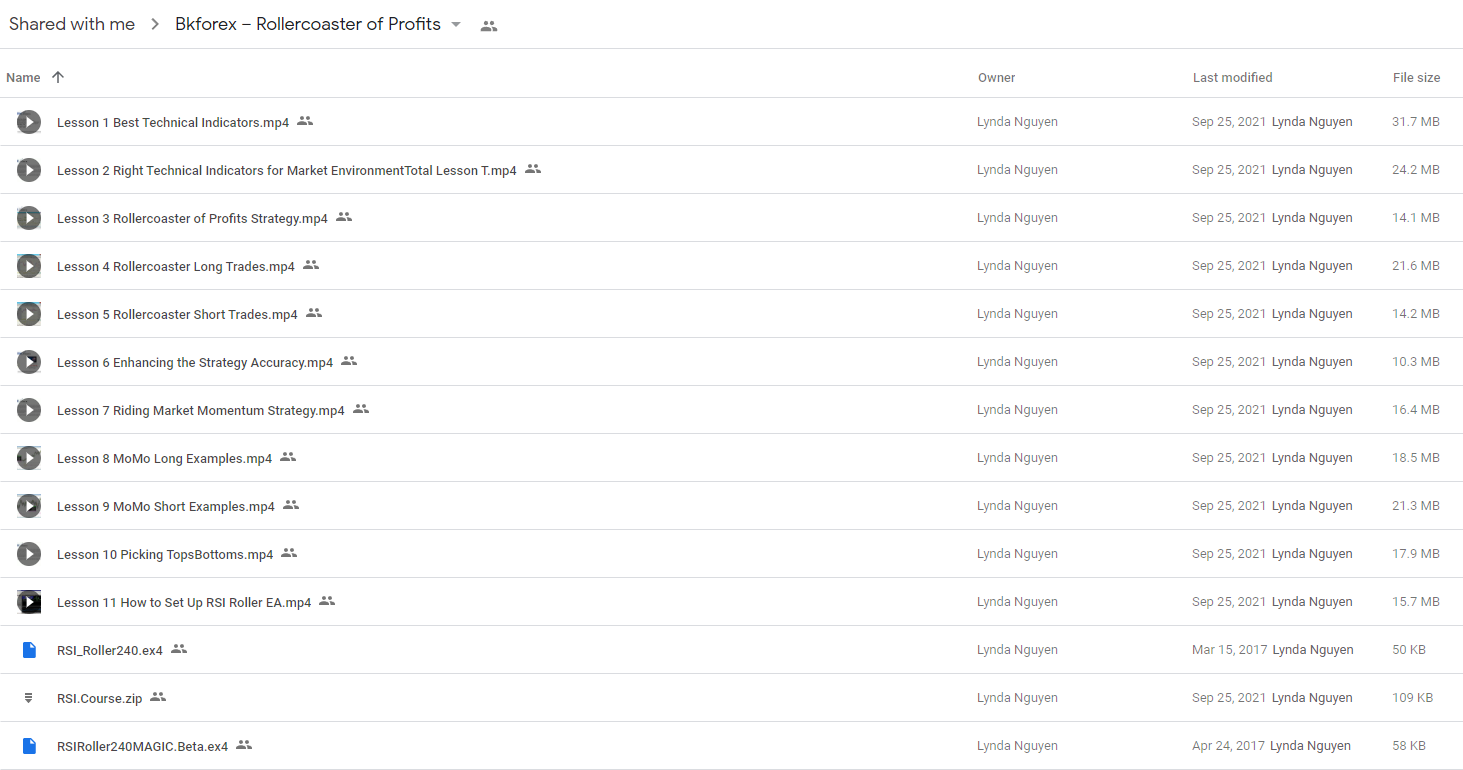Click the video icon for Lesson 6
Viewport: 1463px width, 770px height.
[x=29, y=362]
